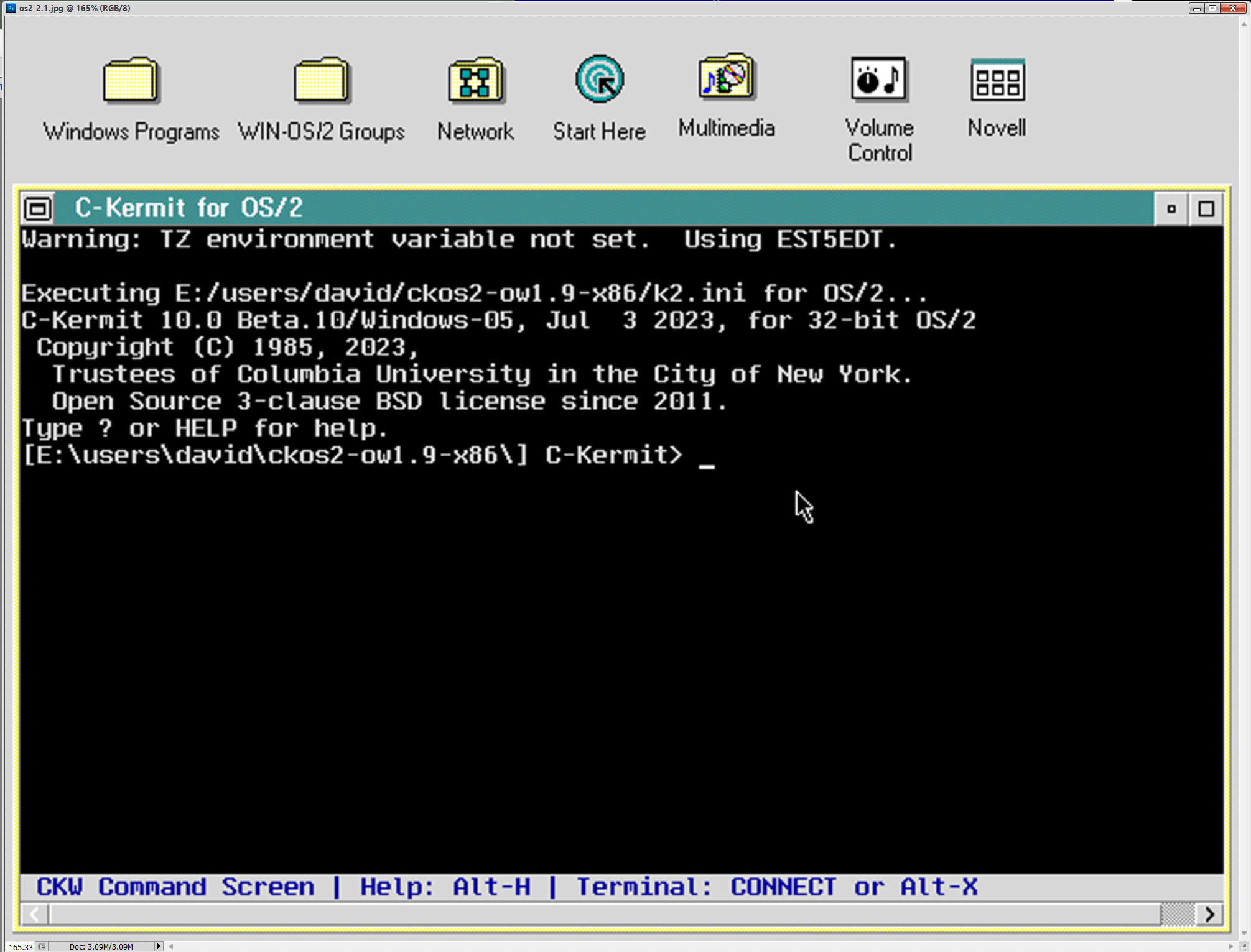Click the C-Kermit> command prompt line

click(368, 455)
